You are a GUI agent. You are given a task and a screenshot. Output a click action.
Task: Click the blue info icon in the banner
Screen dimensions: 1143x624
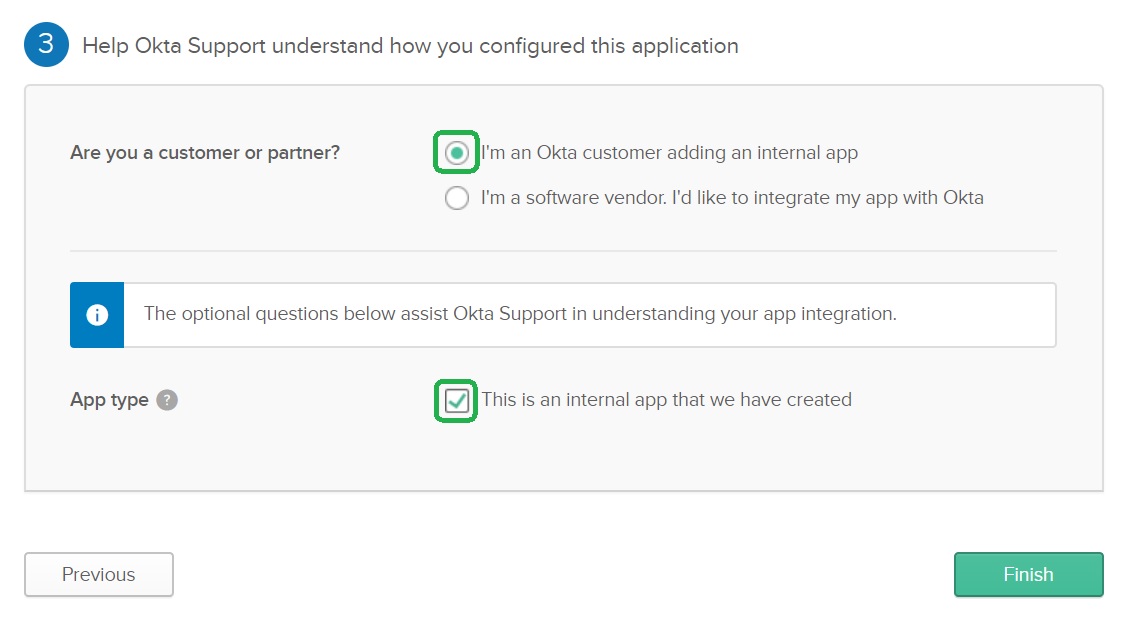(x=97, y=315)
